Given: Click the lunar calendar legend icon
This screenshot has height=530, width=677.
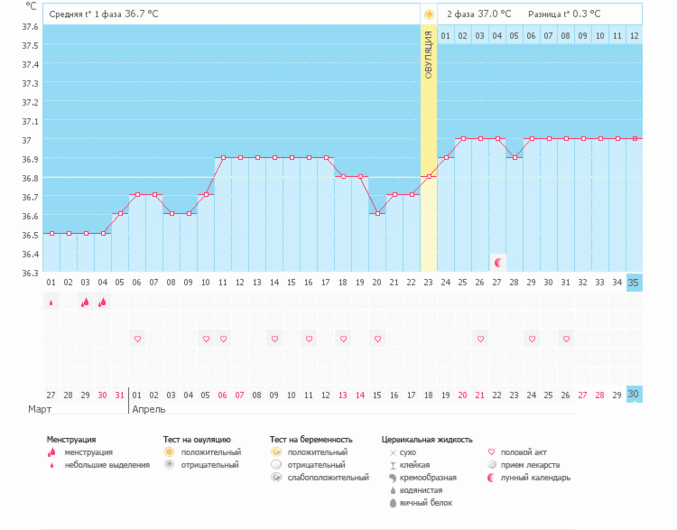Looking at the screenshot, I should click(x=490, y=478).
